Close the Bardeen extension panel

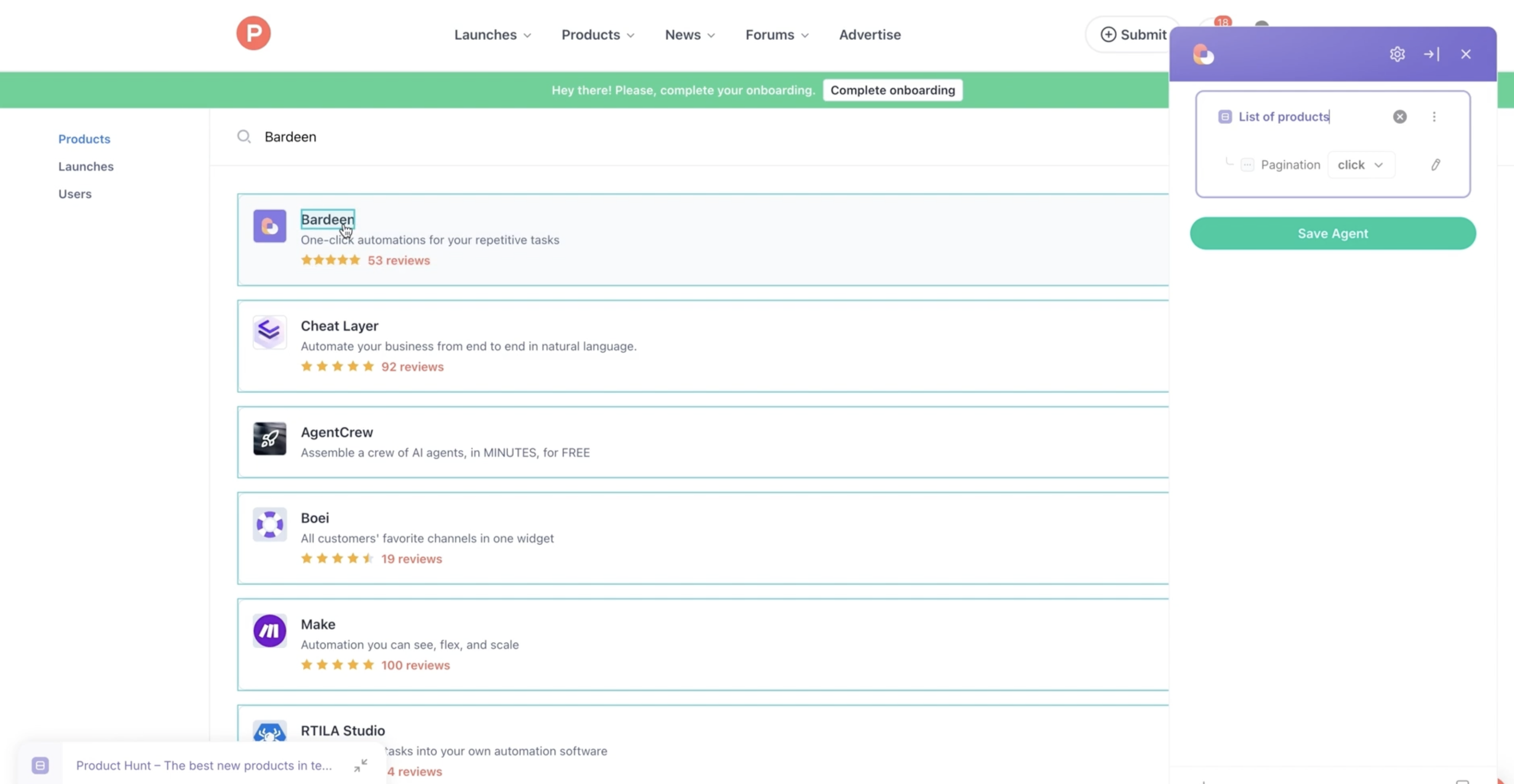tap(1466, 54)
